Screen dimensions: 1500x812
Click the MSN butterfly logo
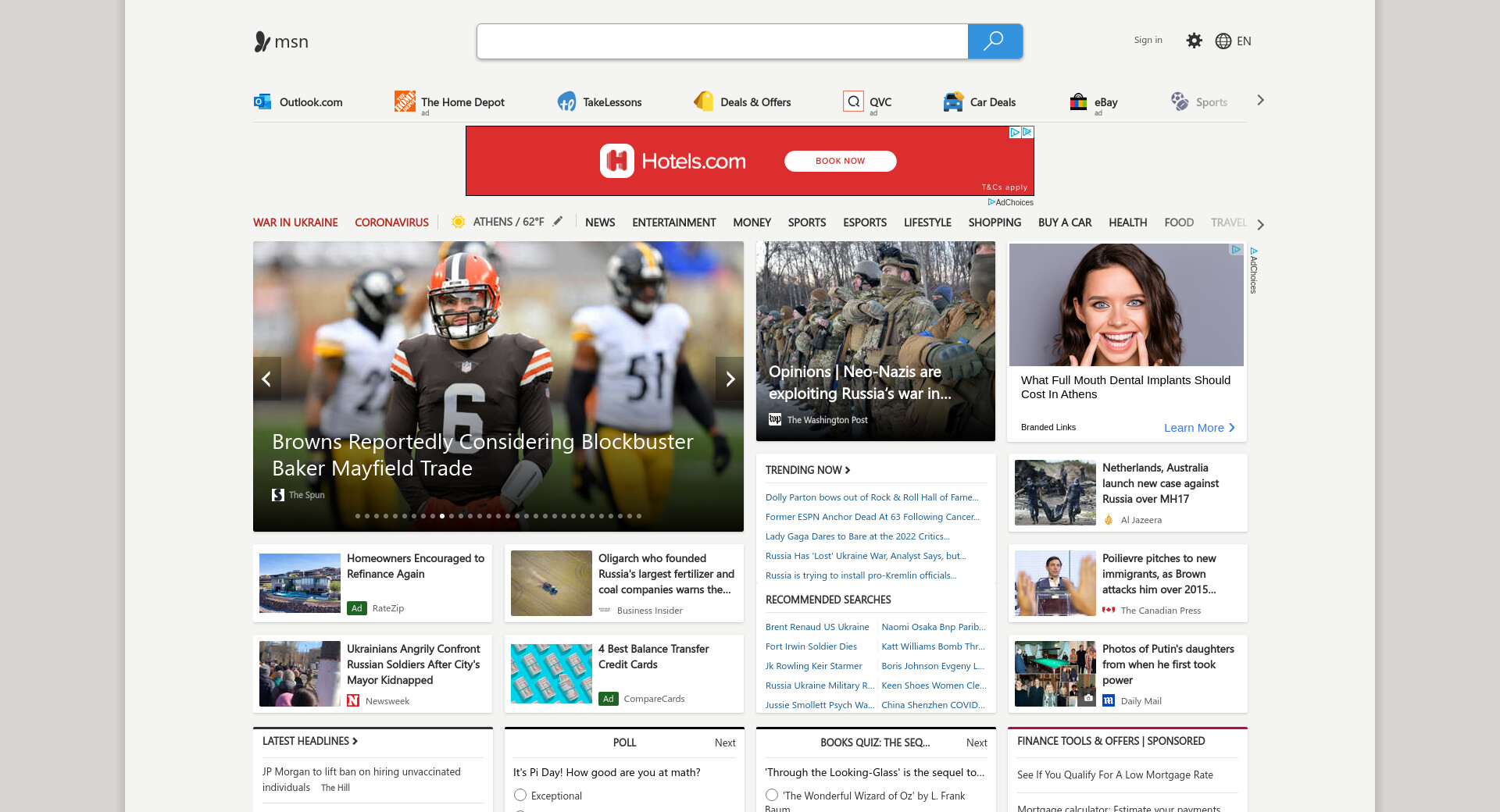tap(262, 41)
